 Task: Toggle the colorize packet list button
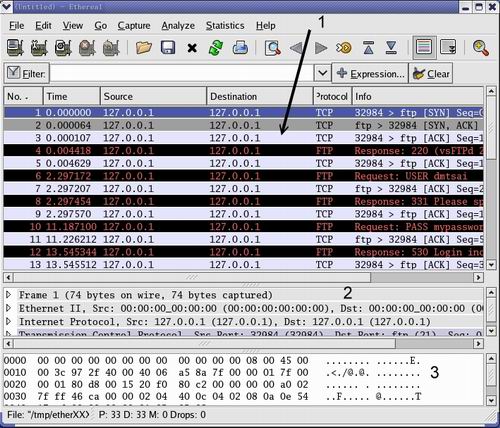tap(424, 47)
